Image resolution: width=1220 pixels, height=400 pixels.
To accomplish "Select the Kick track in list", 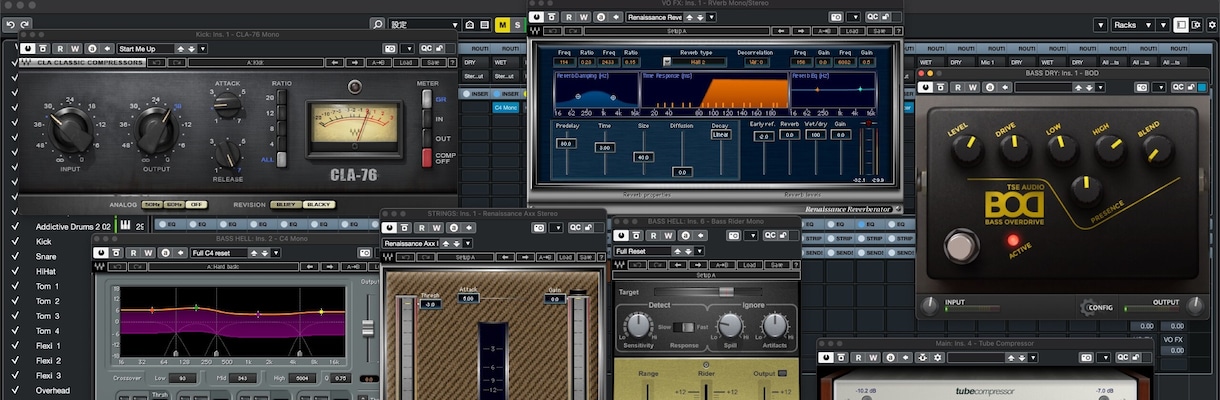I will [x=43, y=242].
